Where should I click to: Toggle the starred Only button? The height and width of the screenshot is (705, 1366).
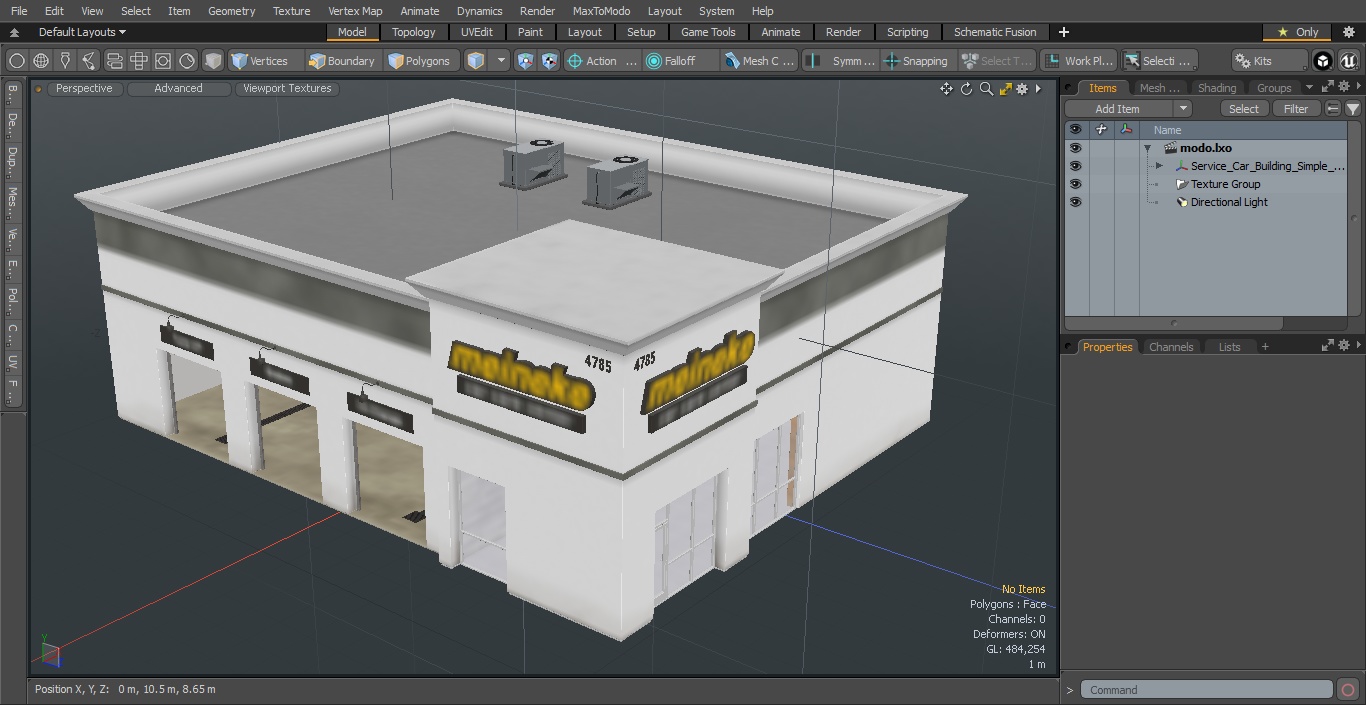coord(1297,32)
